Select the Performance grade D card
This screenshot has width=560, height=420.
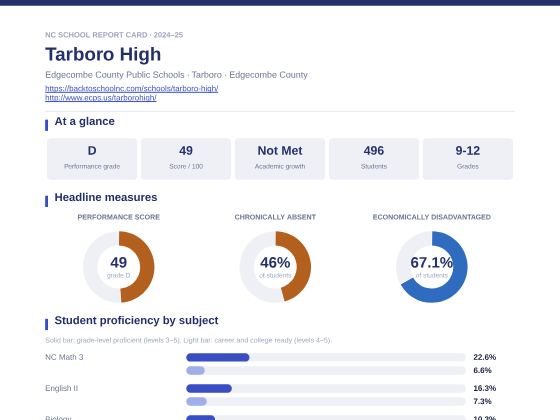click(92, 159)
